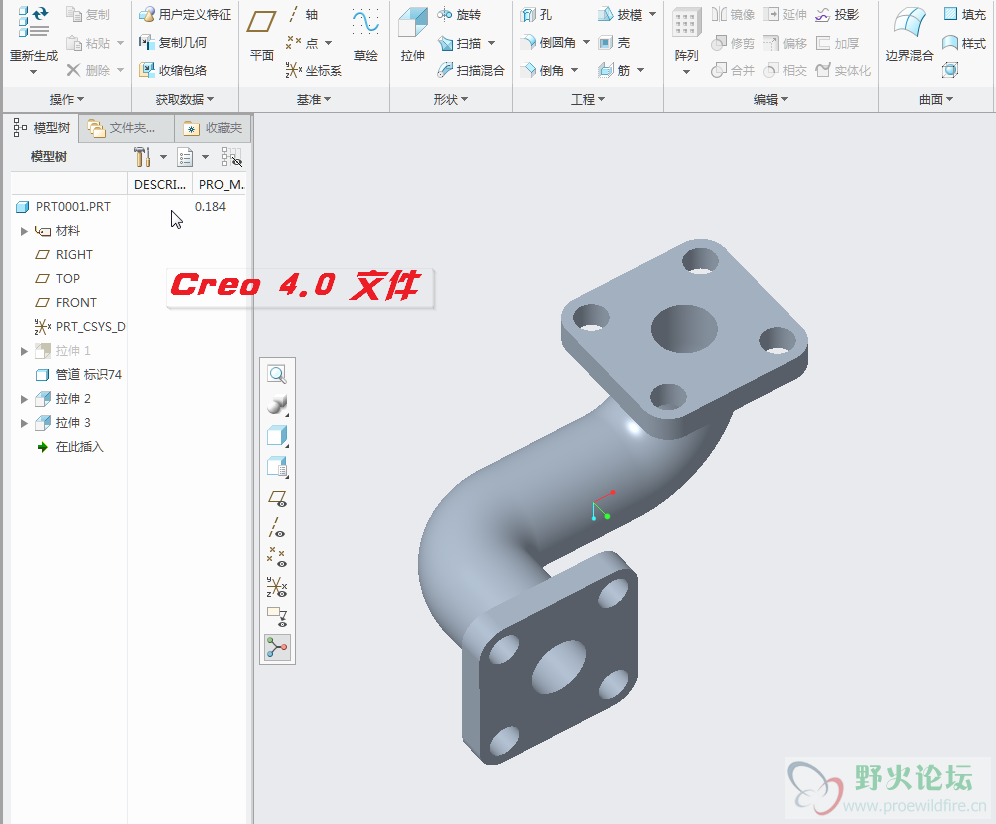Image resolution: width=996 pixels, height=824 pixels.
Task: Open the 扫描 sweep dropdown arrow
Action: [x=492, y=43]
